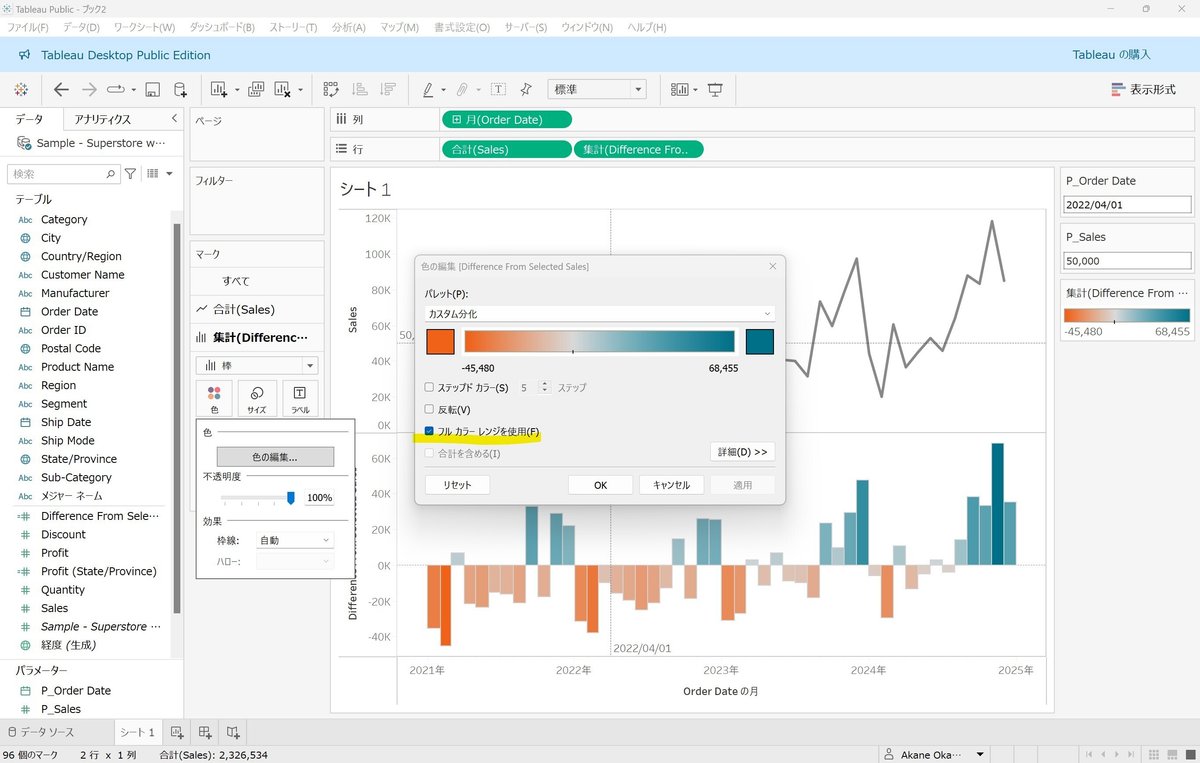Viewport: 1200px width, 763px height.
Task: Open the 分析(A) menu
Action: pos(348,27)
